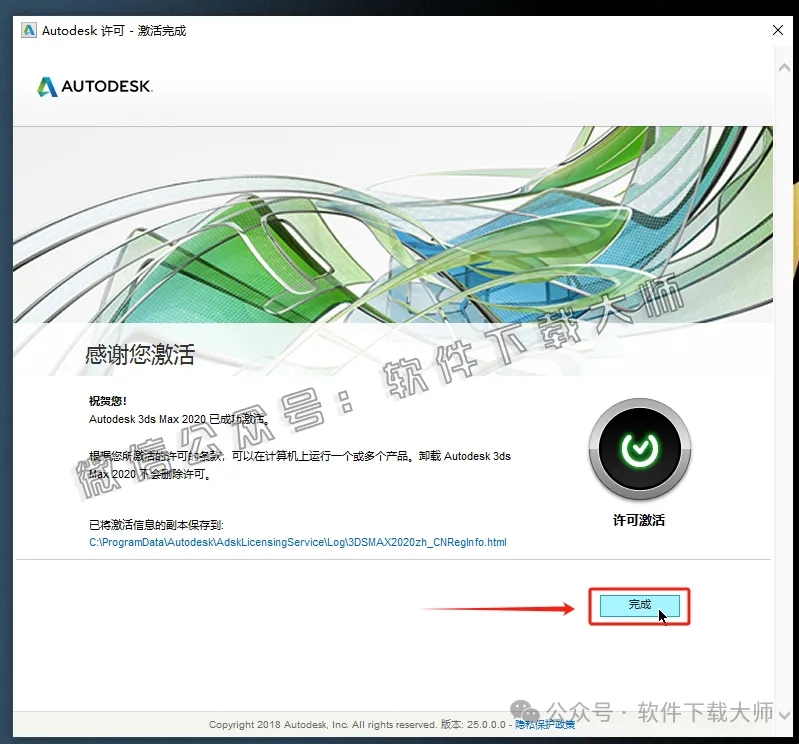Select text 'Autodesk 3ds Max 2020 已成功激活'

tap(178, 419)
